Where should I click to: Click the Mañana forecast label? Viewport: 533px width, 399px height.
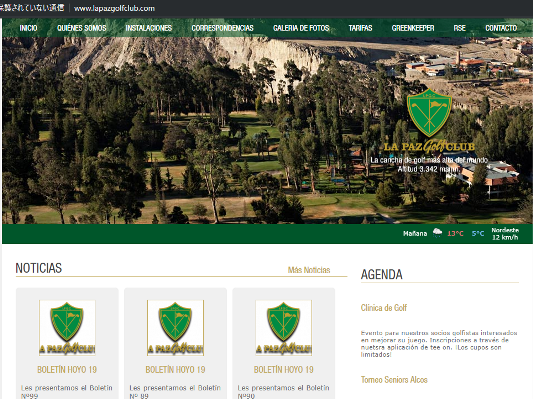pos(415,233)
